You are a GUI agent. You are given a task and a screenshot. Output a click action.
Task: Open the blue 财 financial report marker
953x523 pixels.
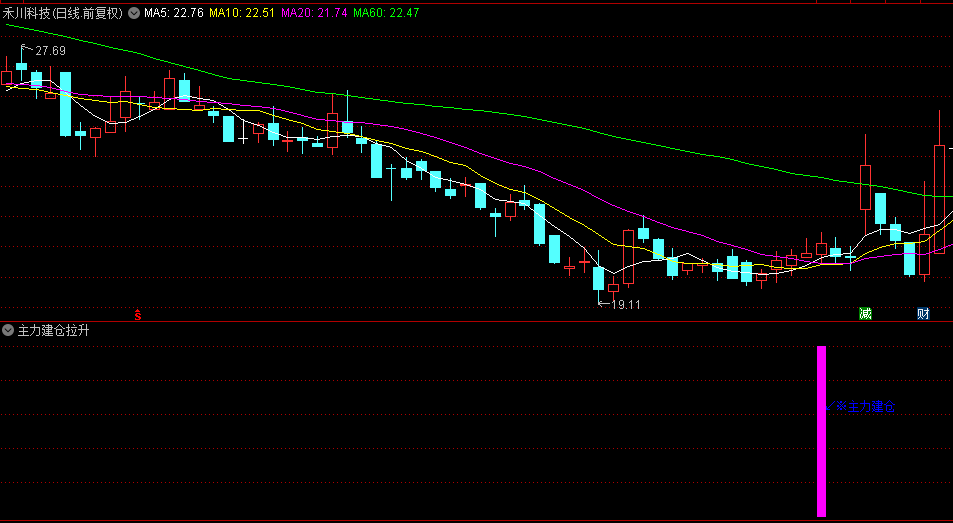tap(923, 314)
